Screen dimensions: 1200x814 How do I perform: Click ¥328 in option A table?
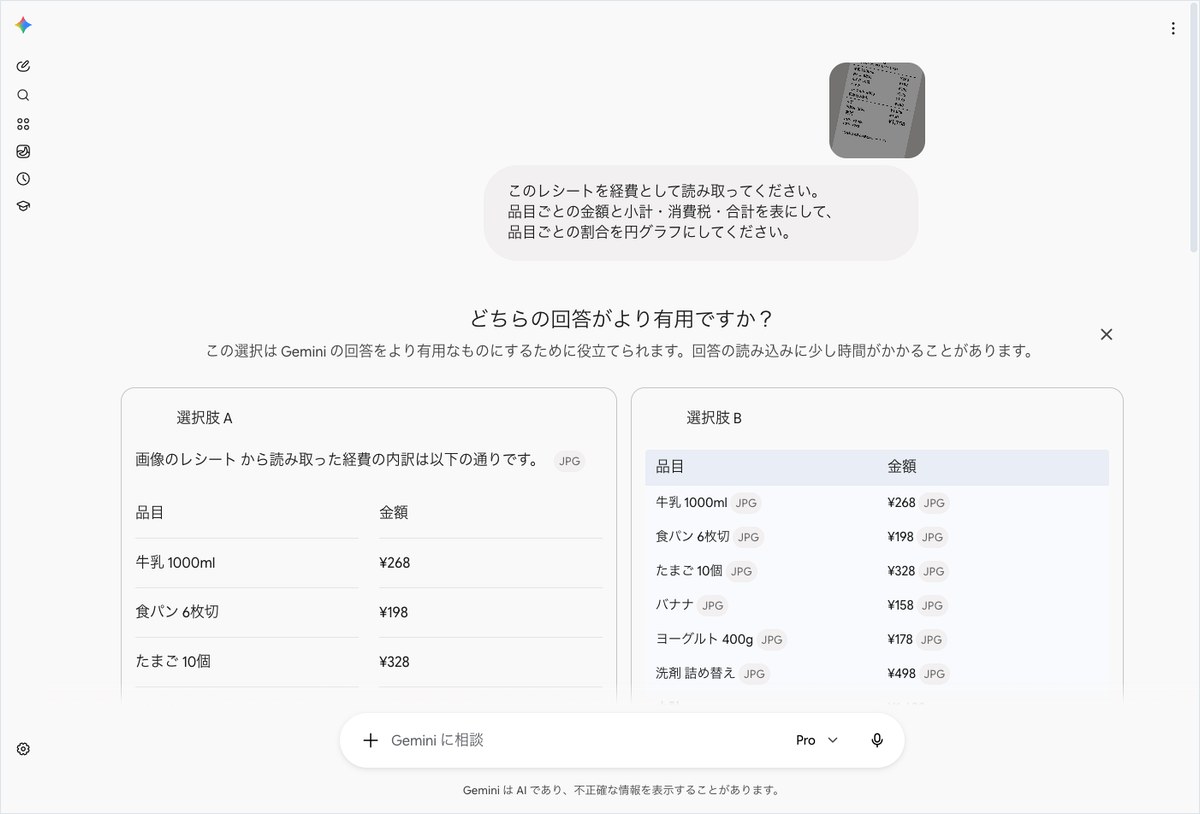click(395, 661)
